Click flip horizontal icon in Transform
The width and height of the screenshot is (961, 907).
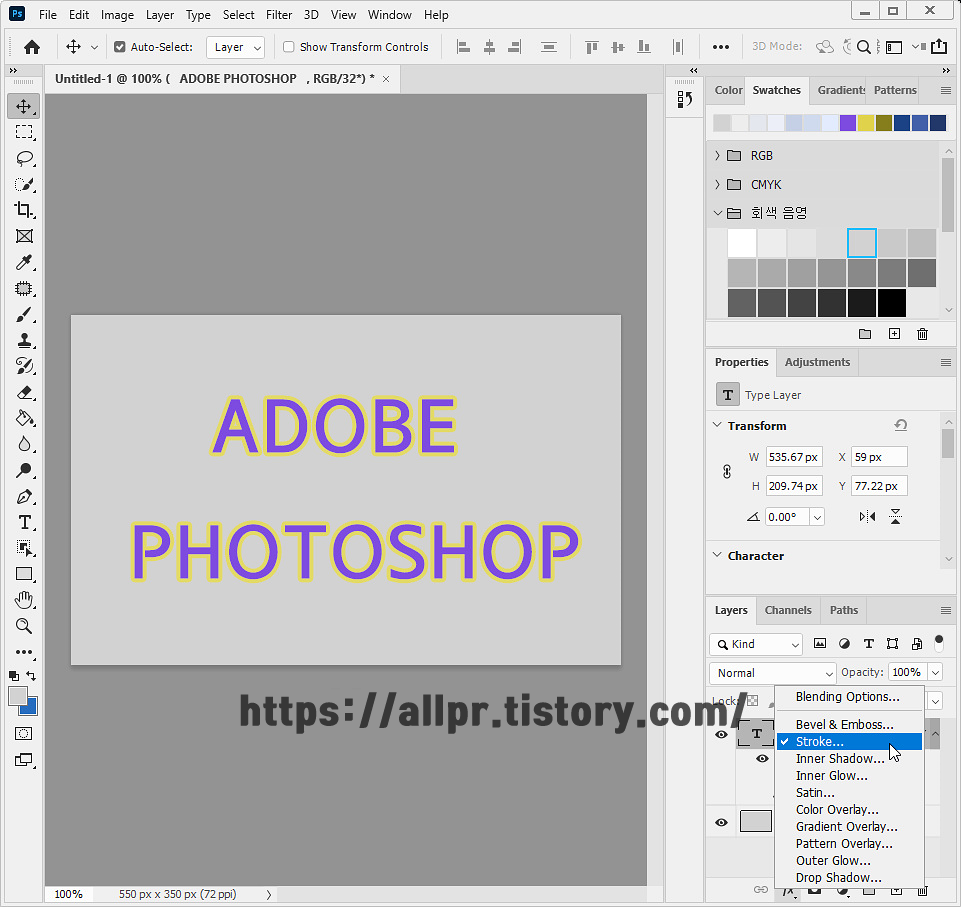(867, 517)
